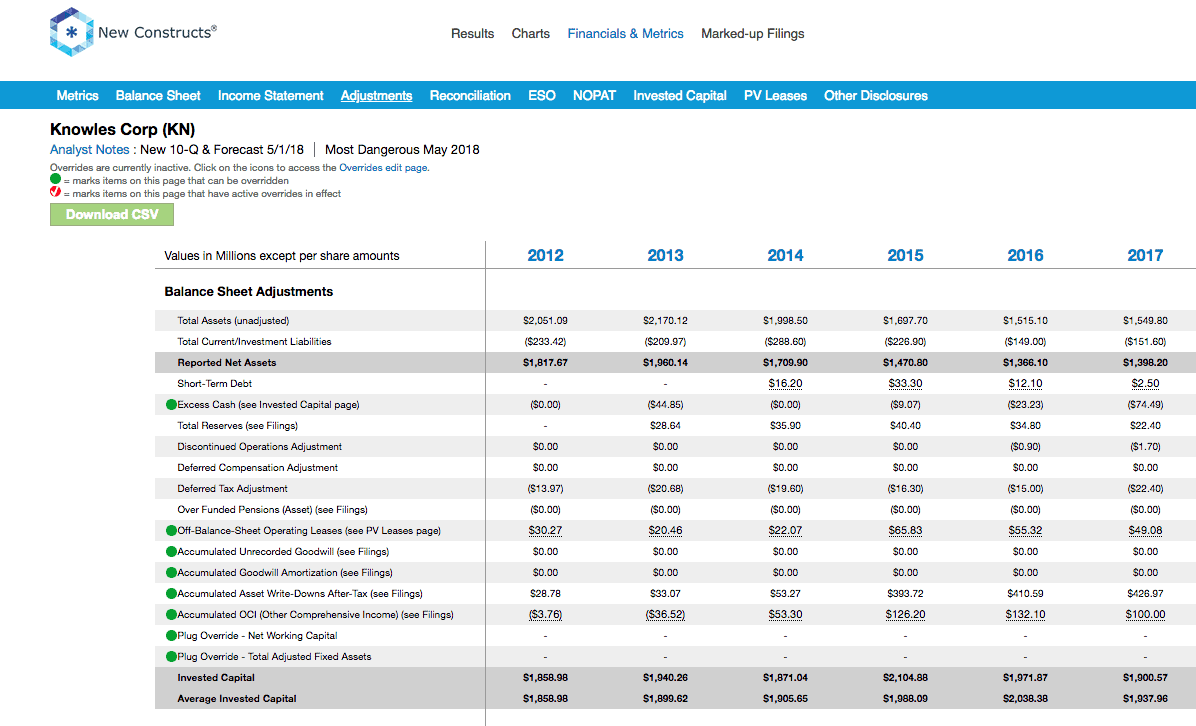Open the Results top navigation item
1196x726 pixels.
tap(472, 34)
